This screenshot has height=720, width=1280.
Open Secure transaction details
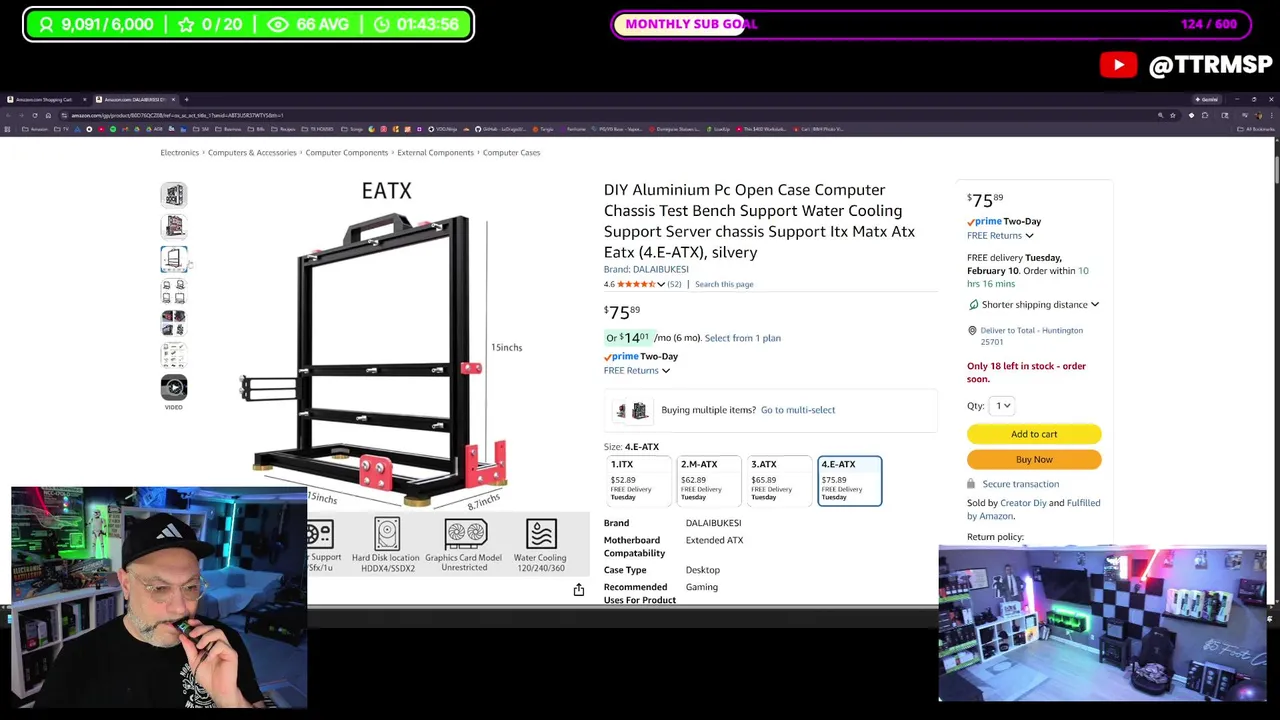coord(1020,484)
